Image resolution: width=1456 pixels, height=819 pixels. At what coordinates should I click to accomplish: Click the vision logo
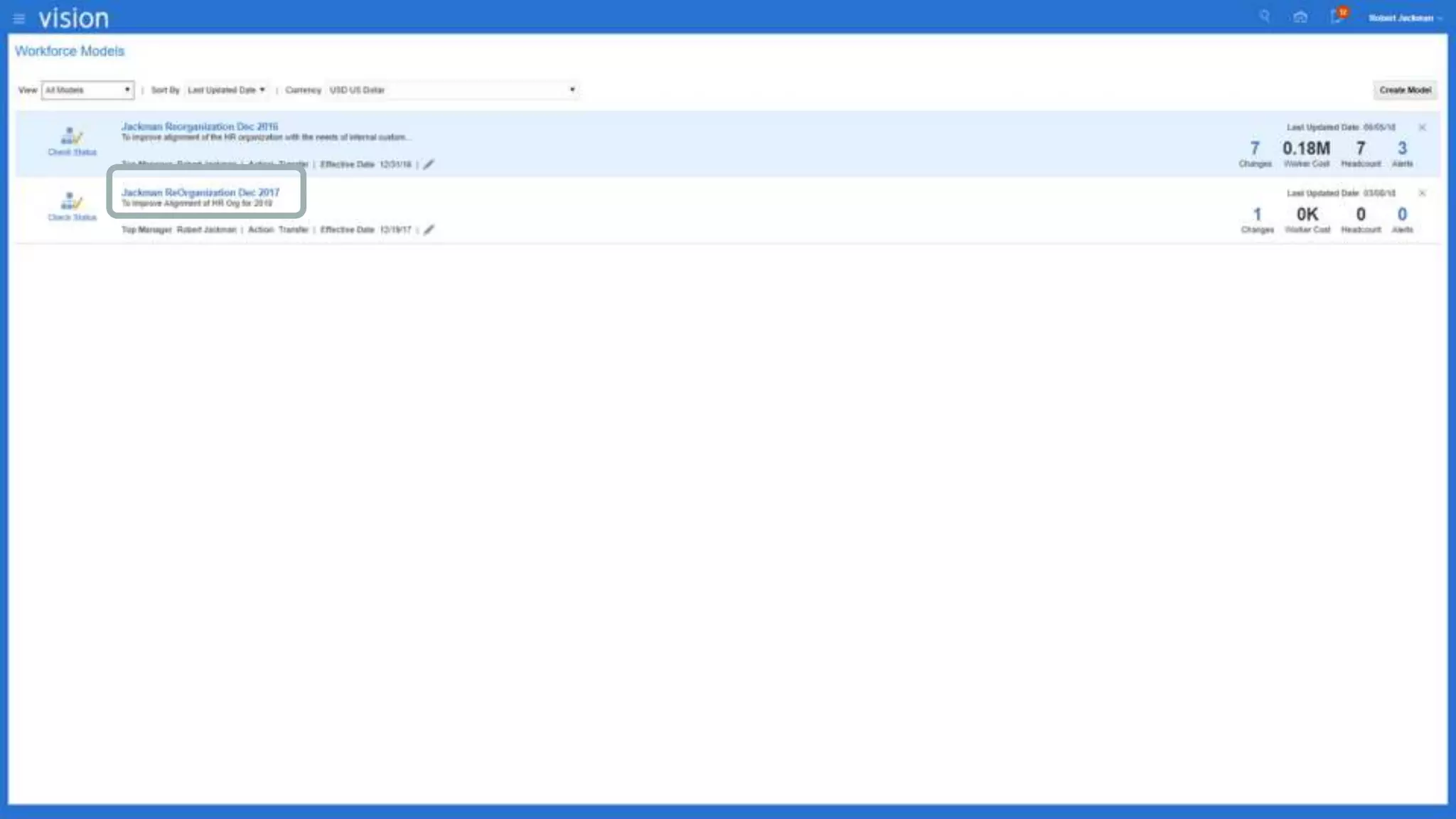click(x=73, y=18)
